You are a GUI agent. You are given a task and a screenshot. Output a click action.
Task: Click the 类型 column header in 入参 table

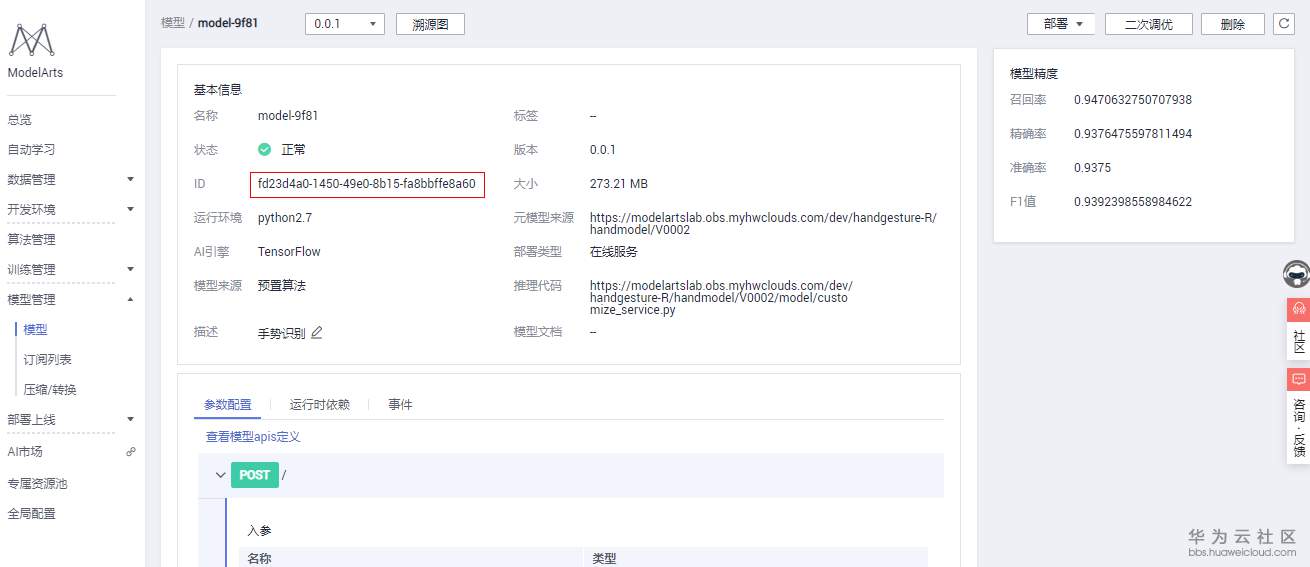(604, 559)
